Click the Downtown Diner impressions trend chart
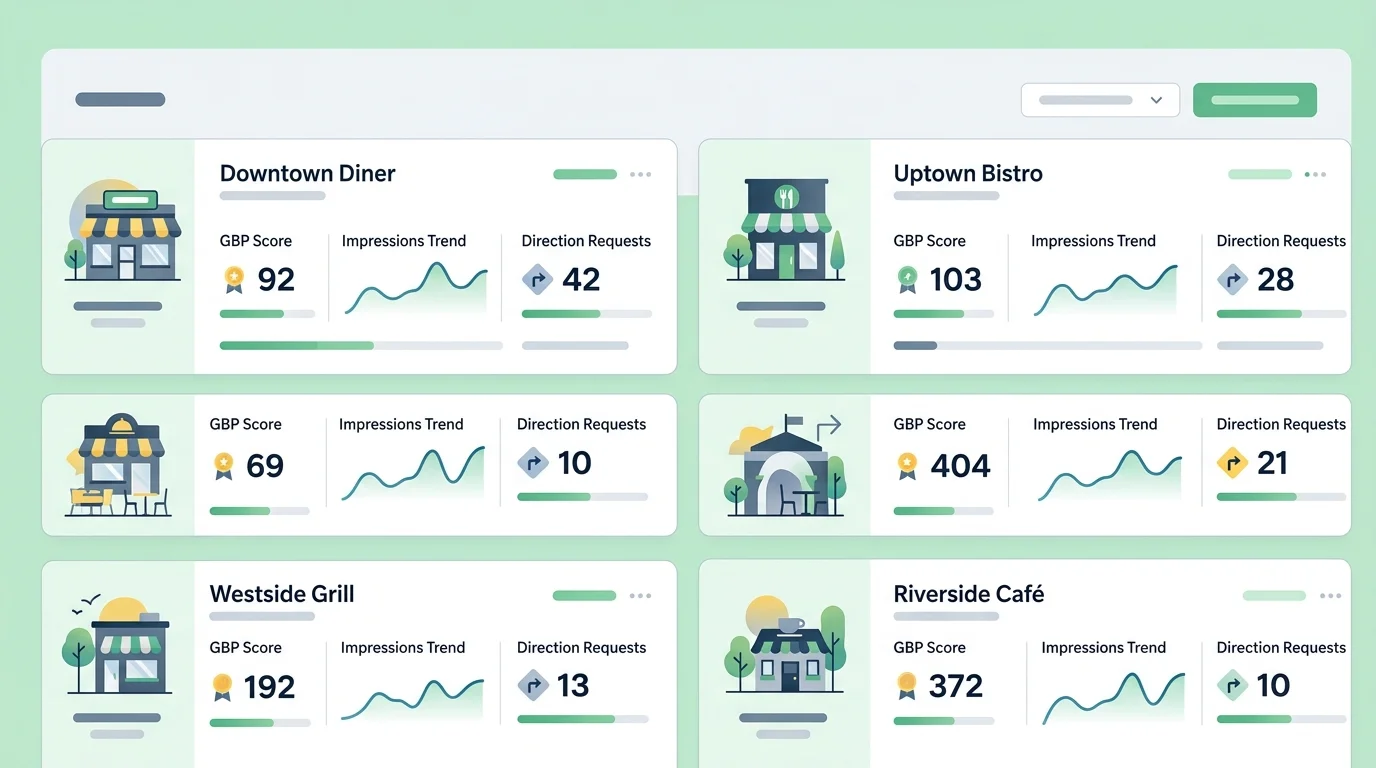The width and height of the screenshot is (1376, 768). click(416, 289)
